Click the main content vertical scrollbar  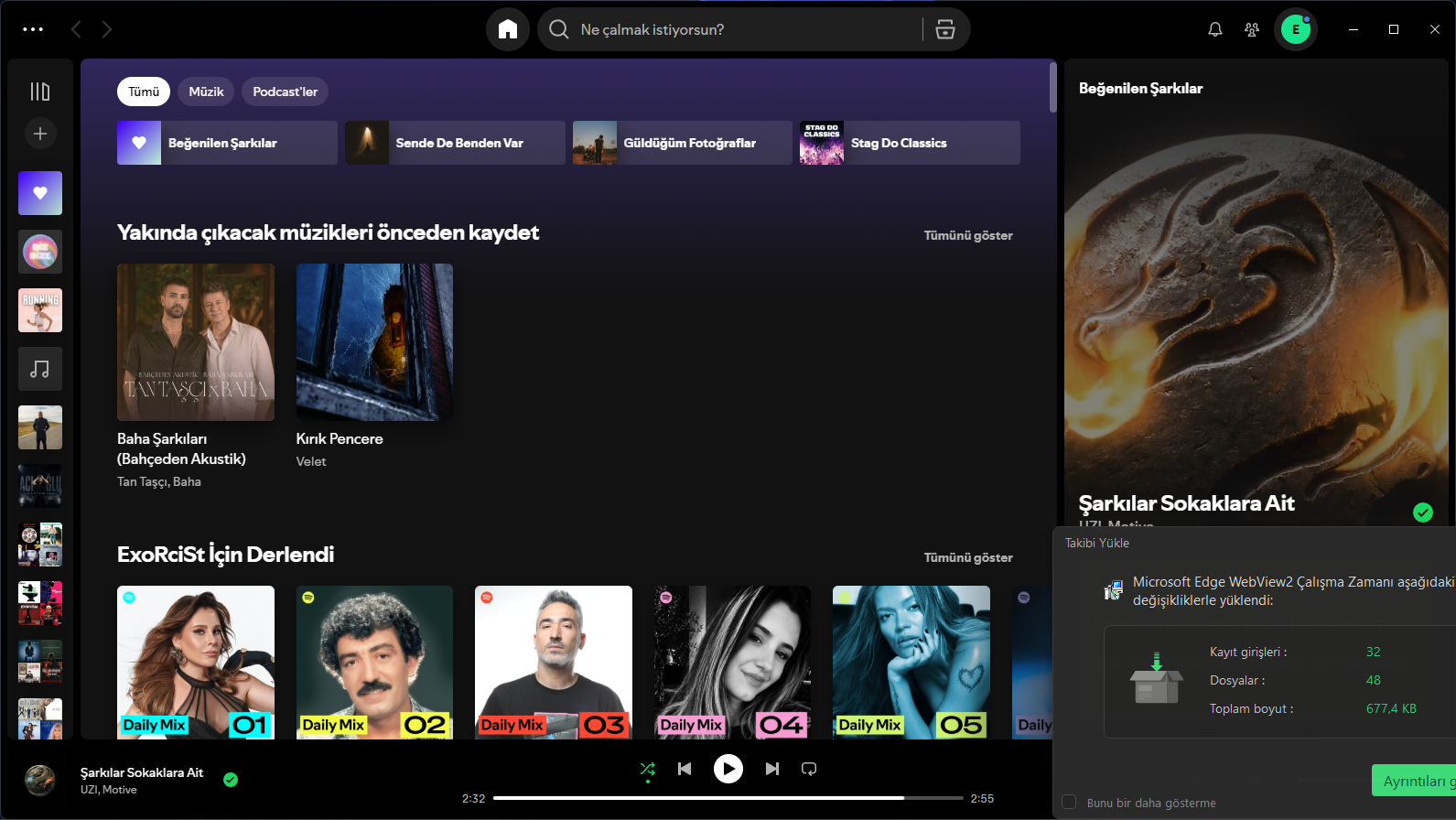(x=1053, y=88)
